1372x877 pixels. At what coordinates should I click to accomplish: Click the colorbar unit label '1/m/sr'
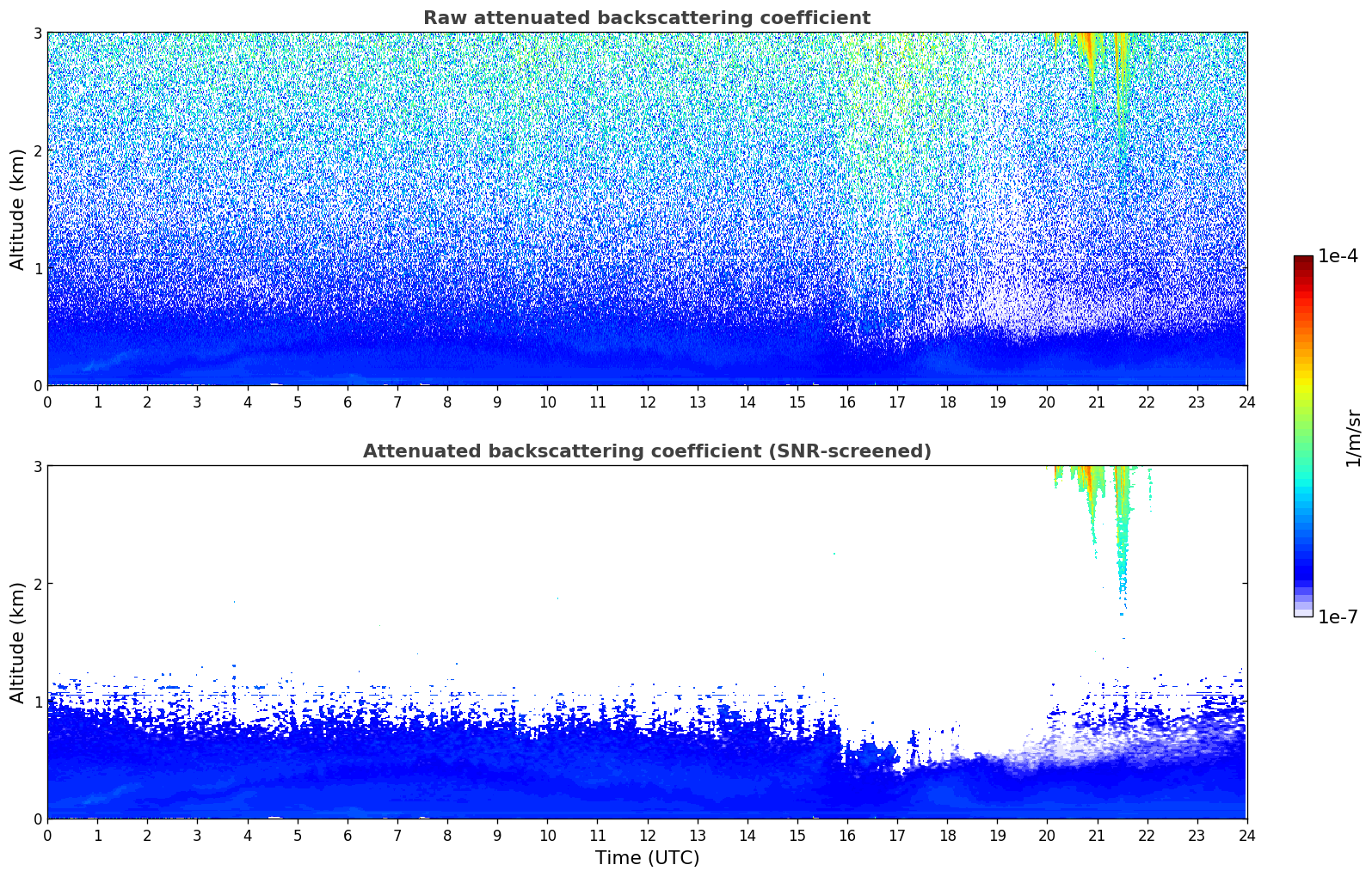pos(1354,438)
